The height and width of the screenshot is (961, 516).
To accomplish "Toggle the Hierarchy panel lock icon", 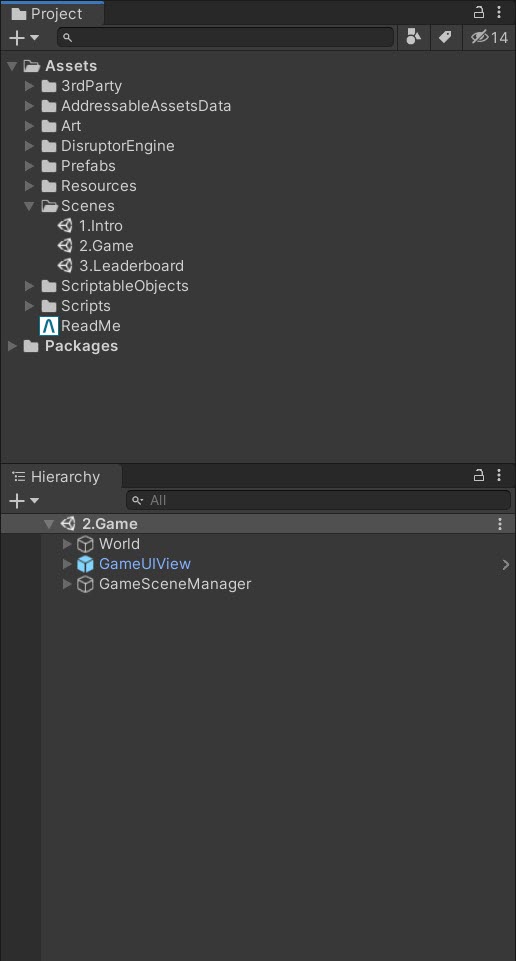I will 479,475.
